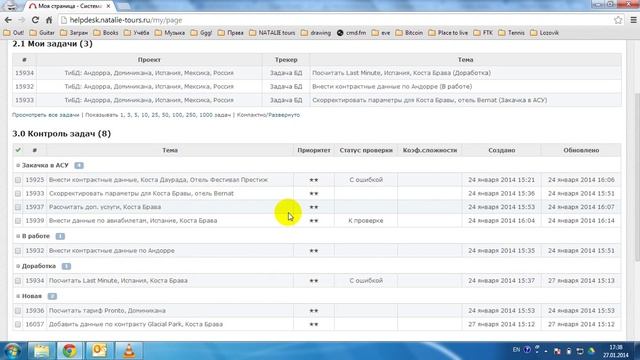Tick the checkbox for task 15925
Viewport: 640px width, 360px height.
(x=18, y=180)
